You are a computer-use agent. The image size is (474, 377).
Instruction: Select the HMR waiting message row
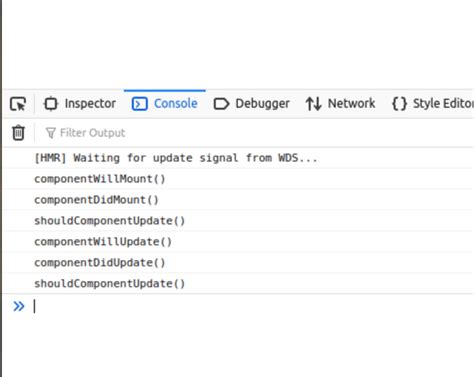tap(238, 158)
